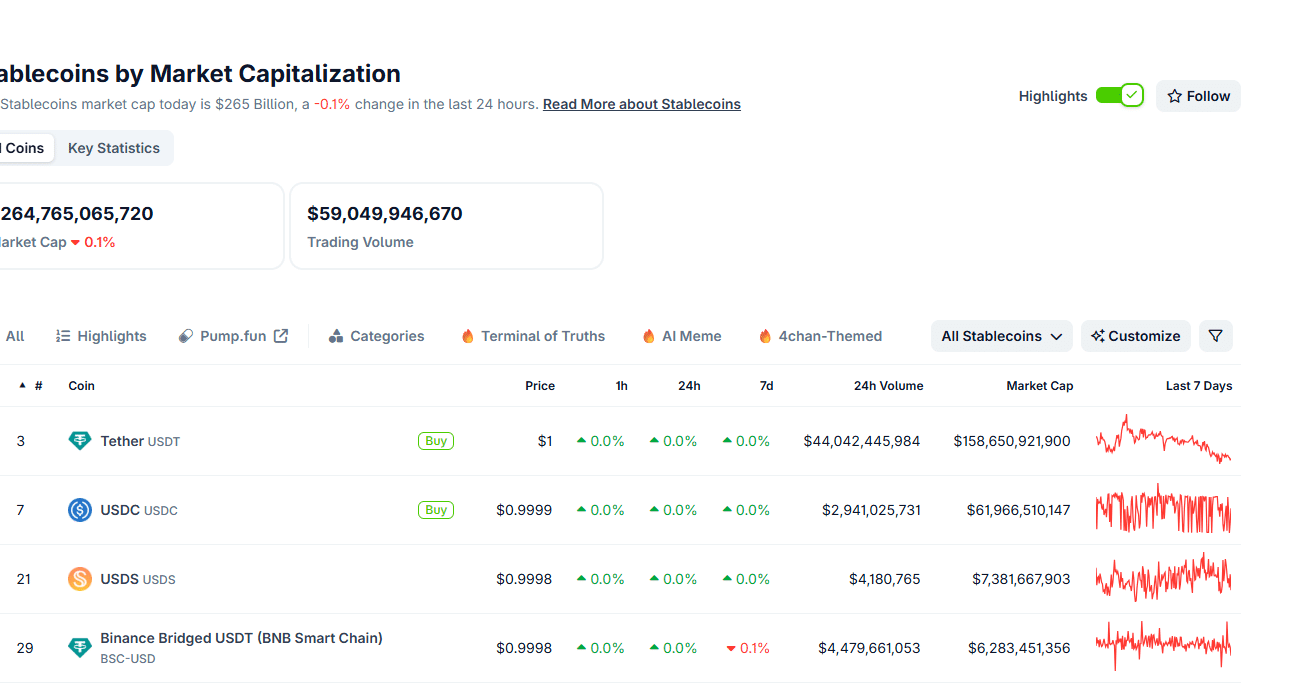Screen dimensions: 1296x690
Task: Click Buy button next to Tether
Action: click(436, 441)
